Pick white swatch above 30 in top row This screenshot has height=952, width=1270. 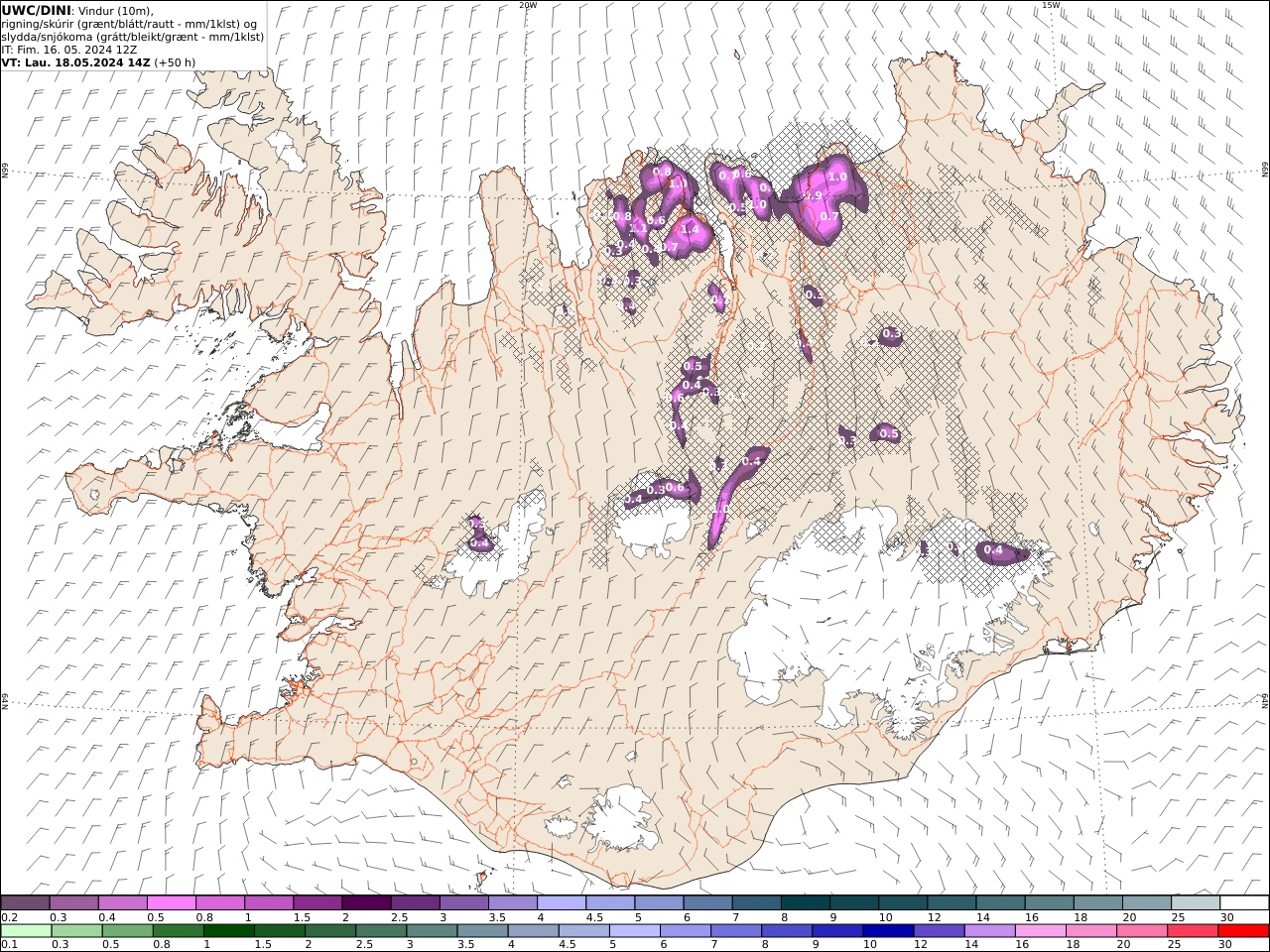(x=1244, y=903)
